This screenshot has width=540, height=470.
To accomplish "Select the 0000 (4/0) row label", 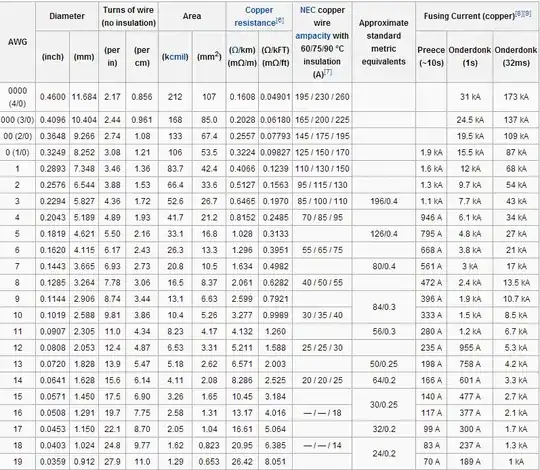I will click(18, 97).
